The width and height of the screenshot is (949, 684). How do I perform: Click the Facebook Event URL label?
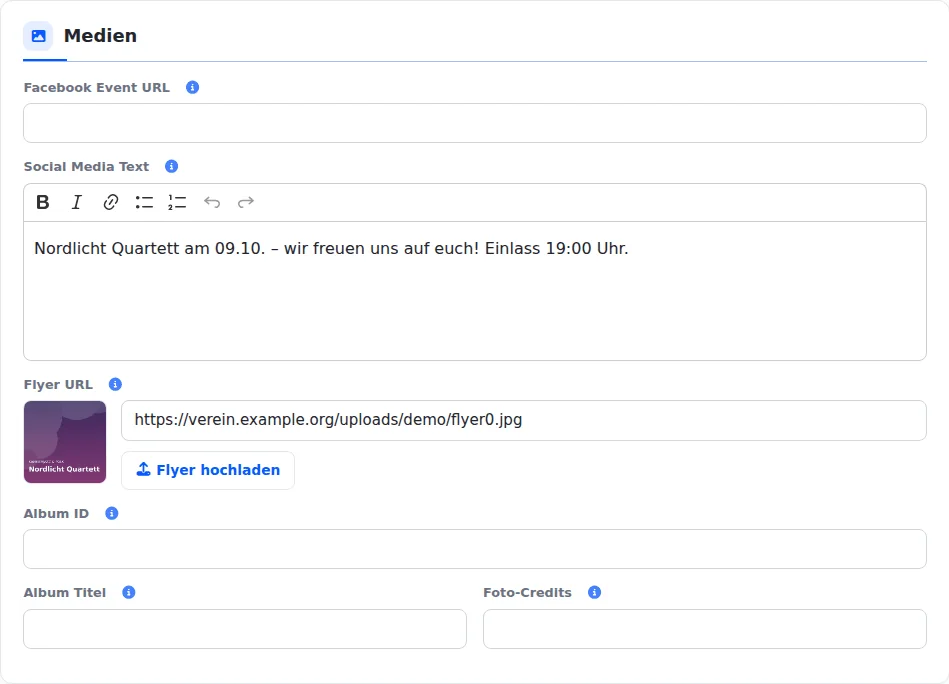coord(97,88)
